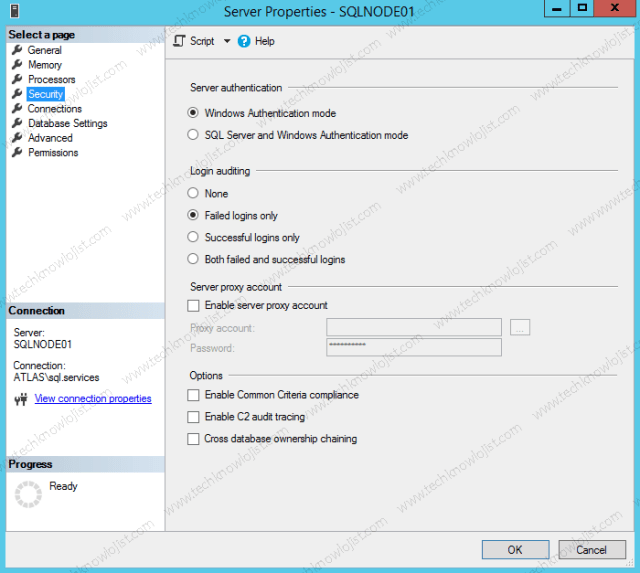The width and height of the screenshot is (640, 573).
Task: Enable Common Criteria compliance checkbox
Action: (193, 395)
